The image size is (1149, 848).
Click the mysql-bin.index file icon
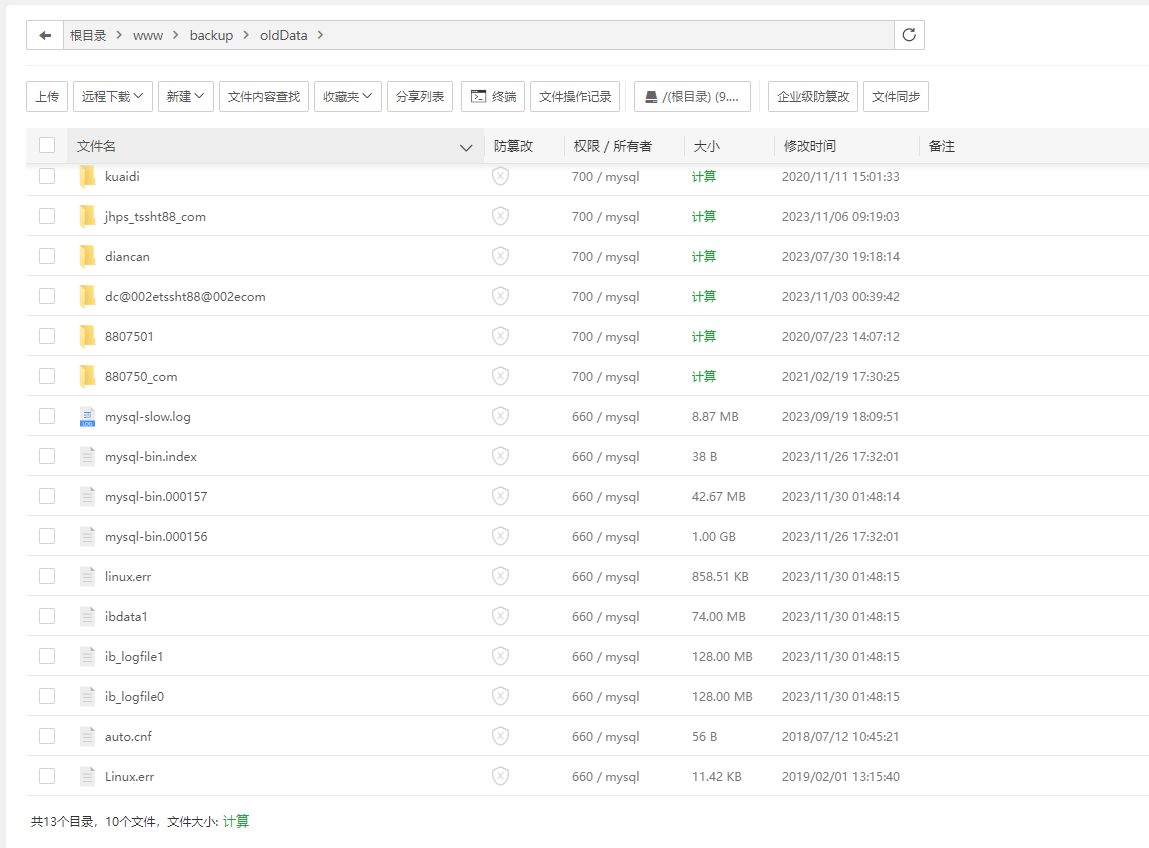tap(87, 457)
